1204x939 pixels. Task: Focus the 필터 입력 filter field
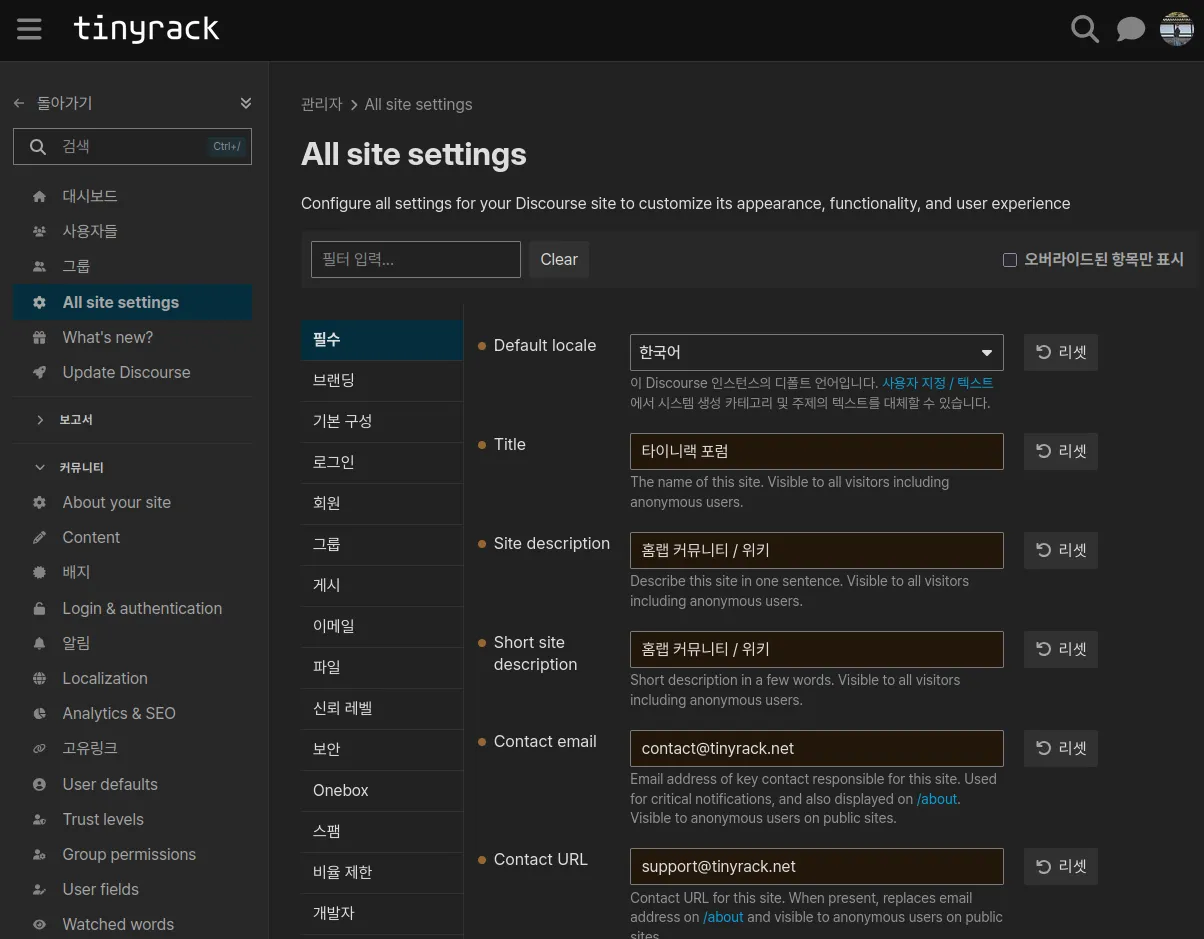coord(416,259)
